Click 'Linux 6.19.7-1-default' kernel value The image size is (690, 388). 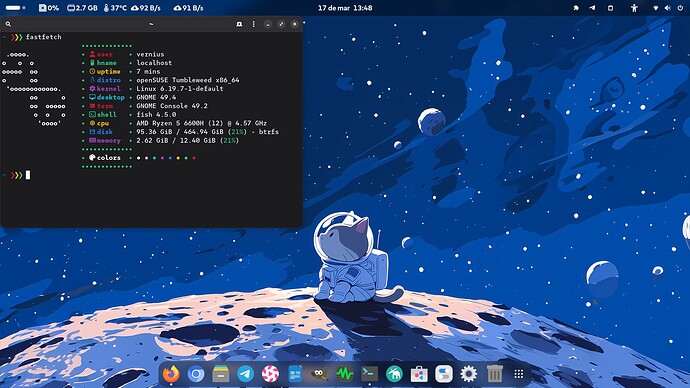(x=180, y=88)
